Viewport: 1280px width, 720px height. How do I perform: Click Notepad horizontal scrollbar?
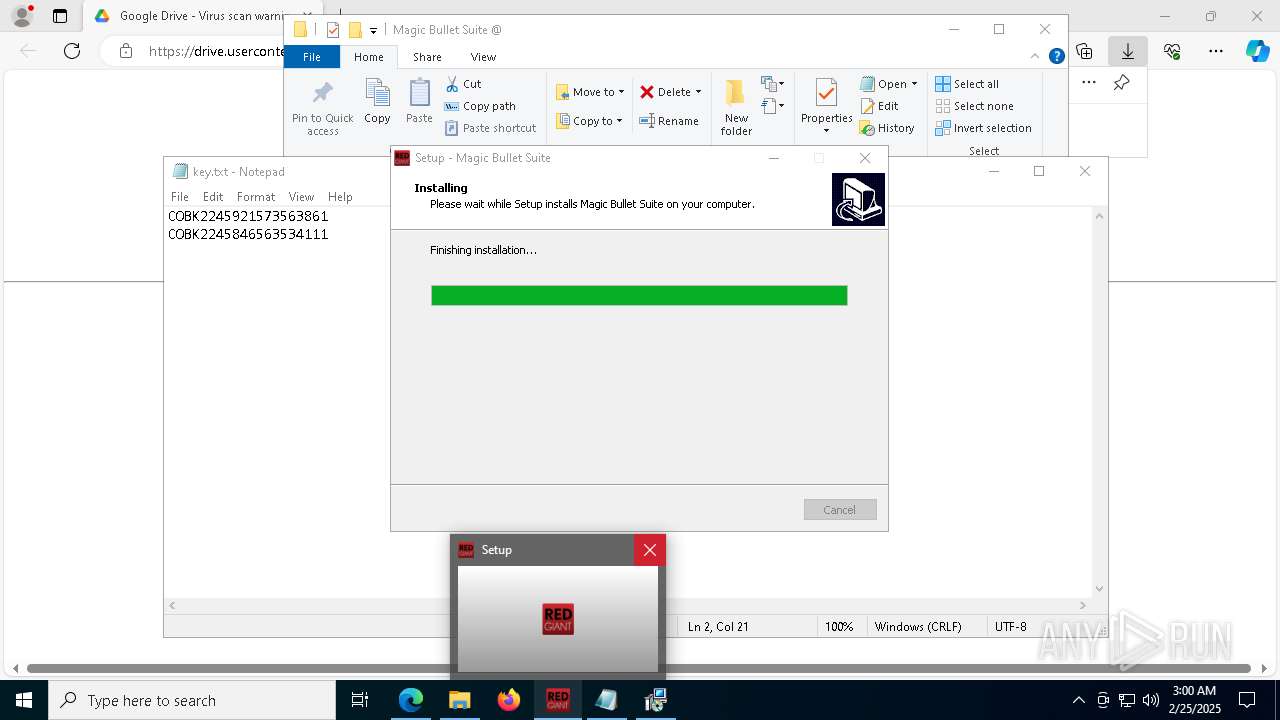[627, 605]
